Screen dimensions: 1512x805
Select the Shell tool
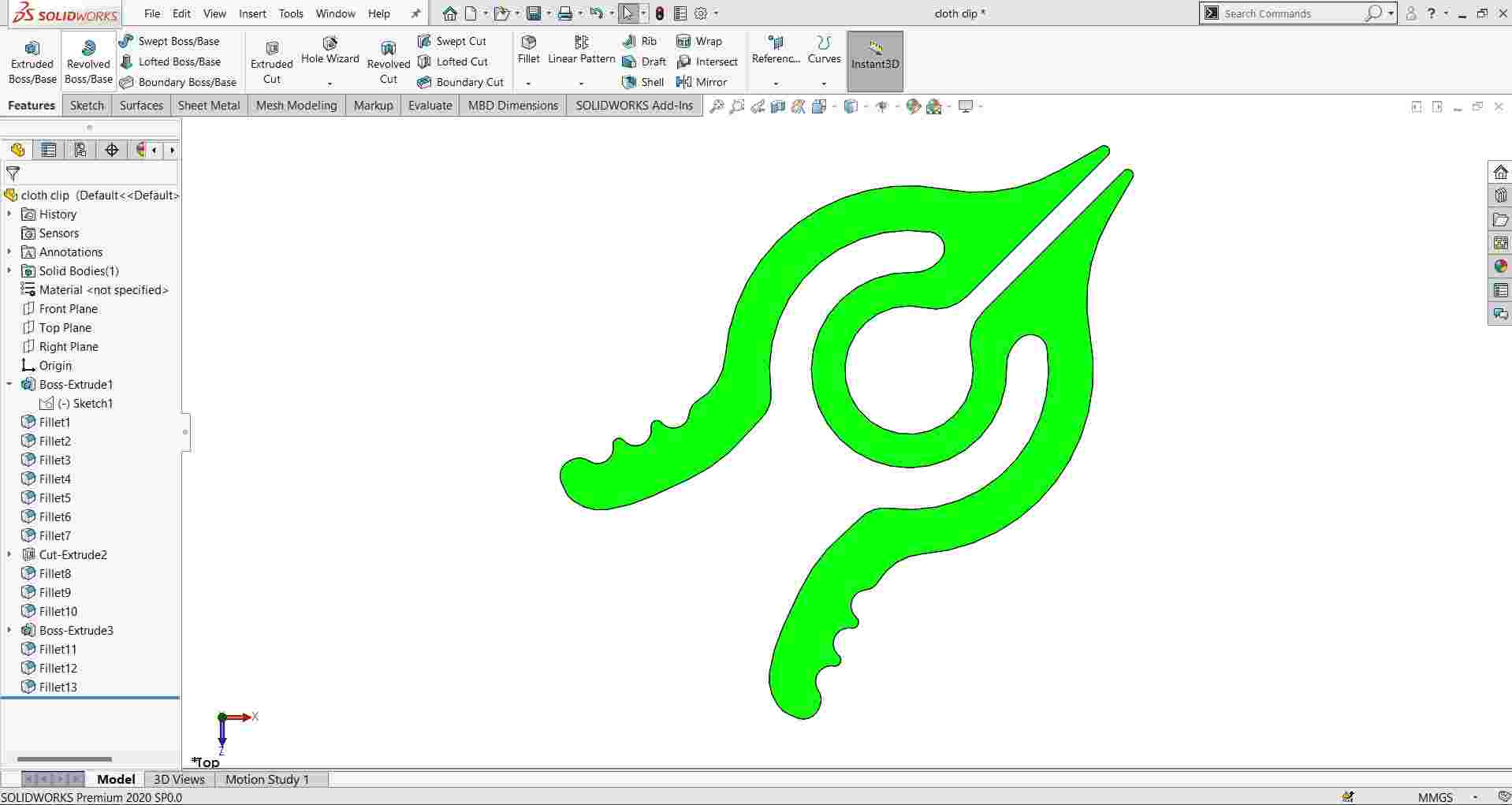[643, 82]
